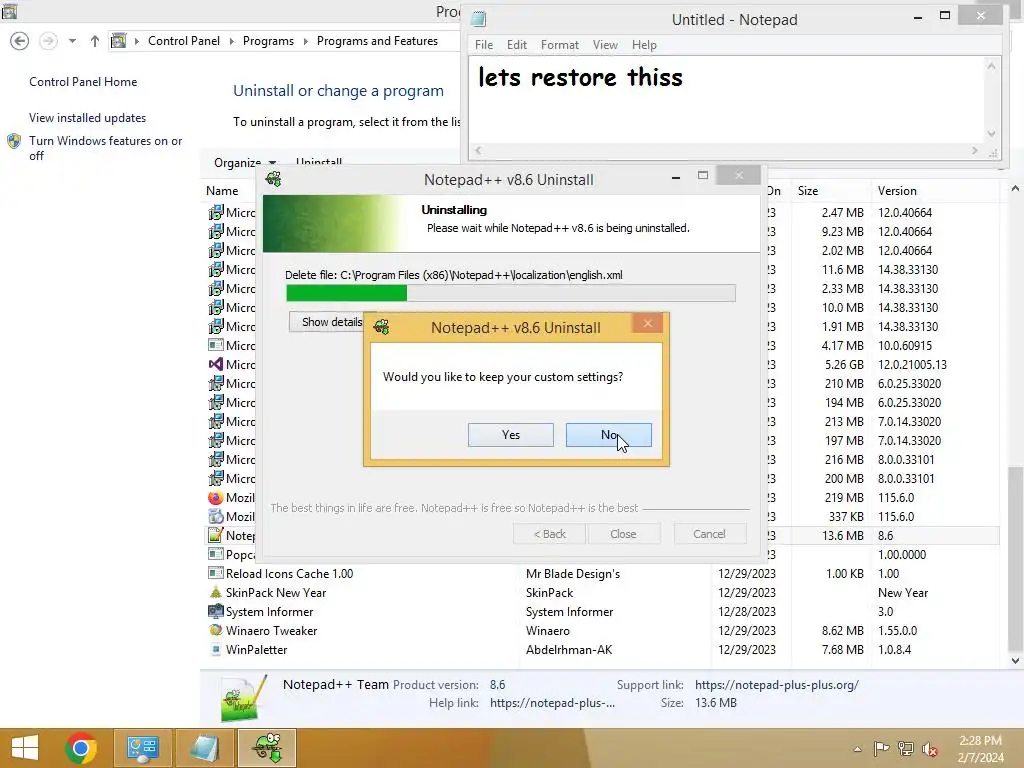Click No in the uninstall prompt
Image resolution: width=1024 pixels, height=768 pixels.
(609, 435)
